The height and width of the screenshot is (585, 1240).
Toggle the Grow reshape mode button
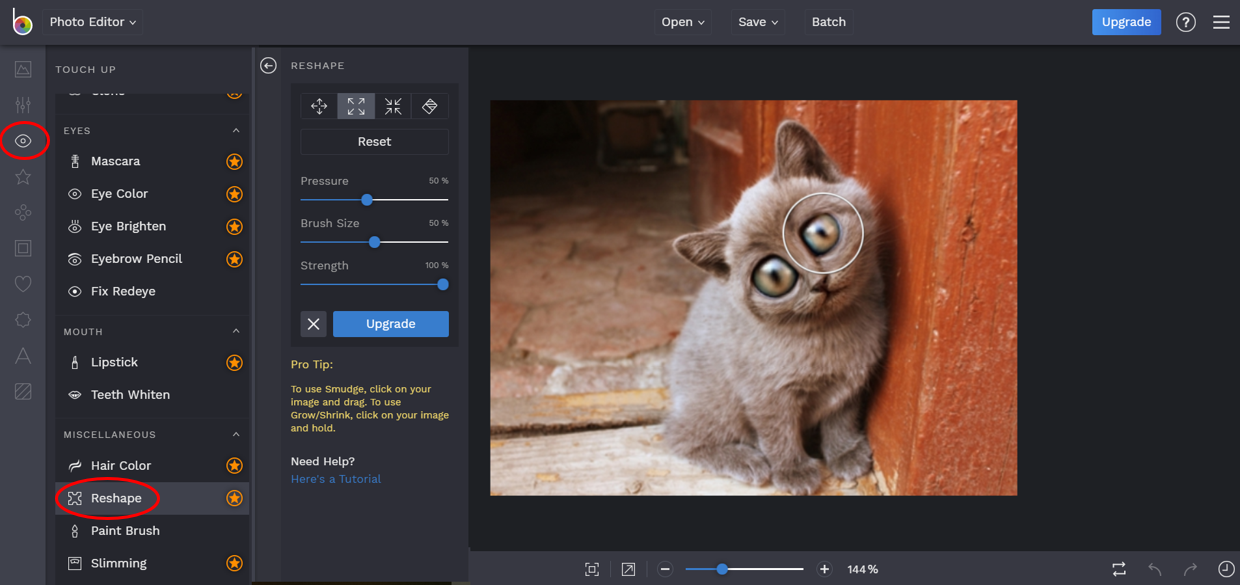(356, 106)
